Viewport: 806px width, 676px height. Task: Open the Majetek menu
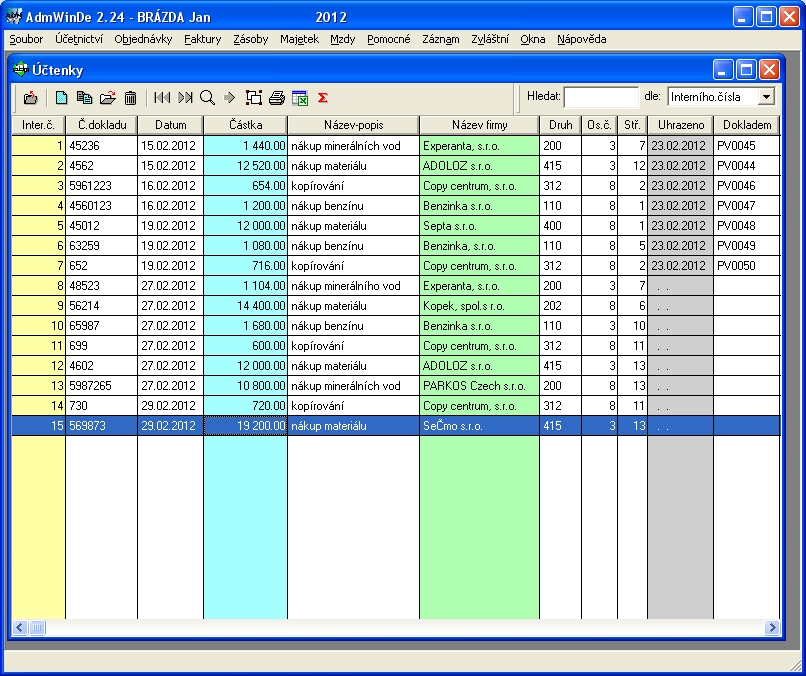coord(299,39)
